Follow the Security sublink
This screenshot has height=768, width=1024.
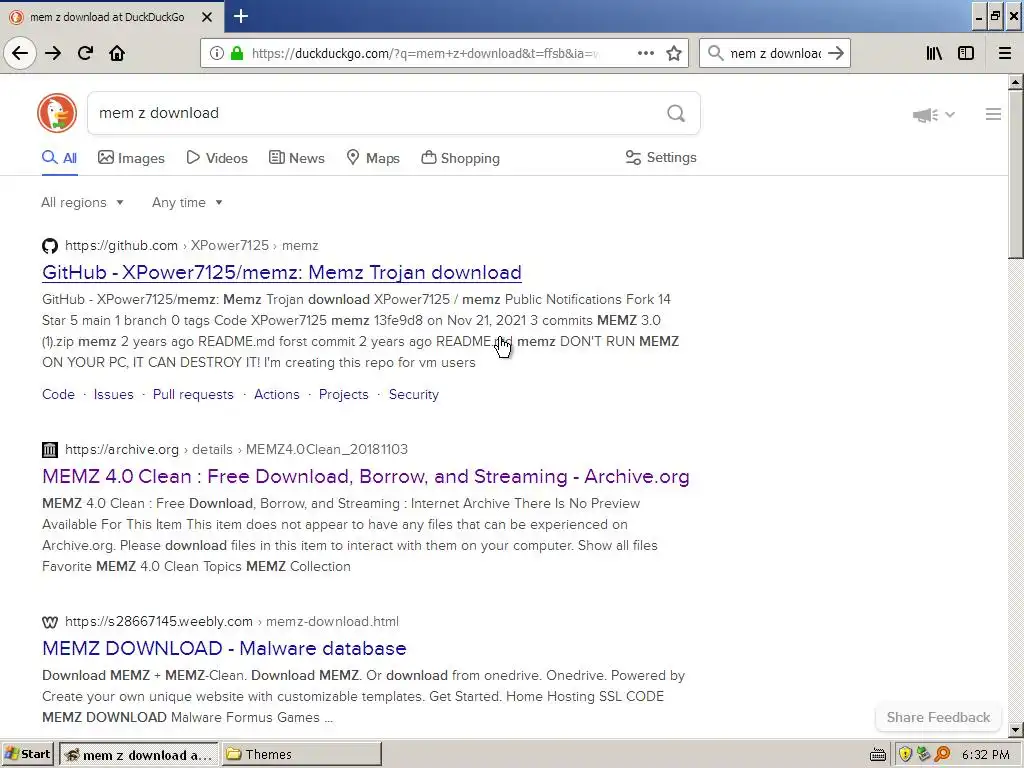pos(413,394)
